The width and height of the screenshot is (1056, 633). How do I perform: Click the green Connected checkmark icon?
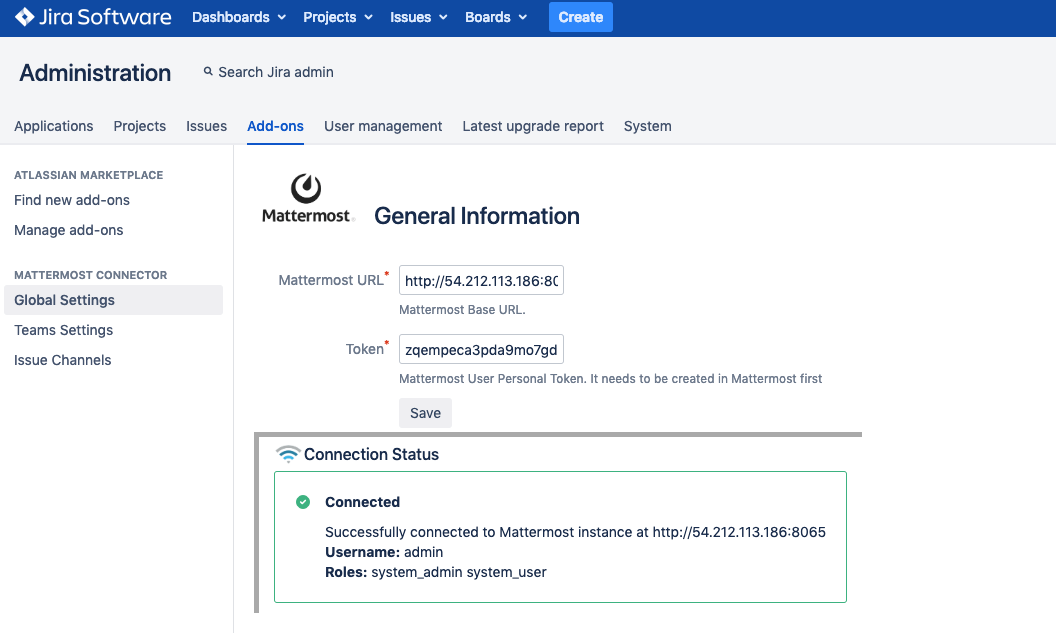click(x=303, y=502)
